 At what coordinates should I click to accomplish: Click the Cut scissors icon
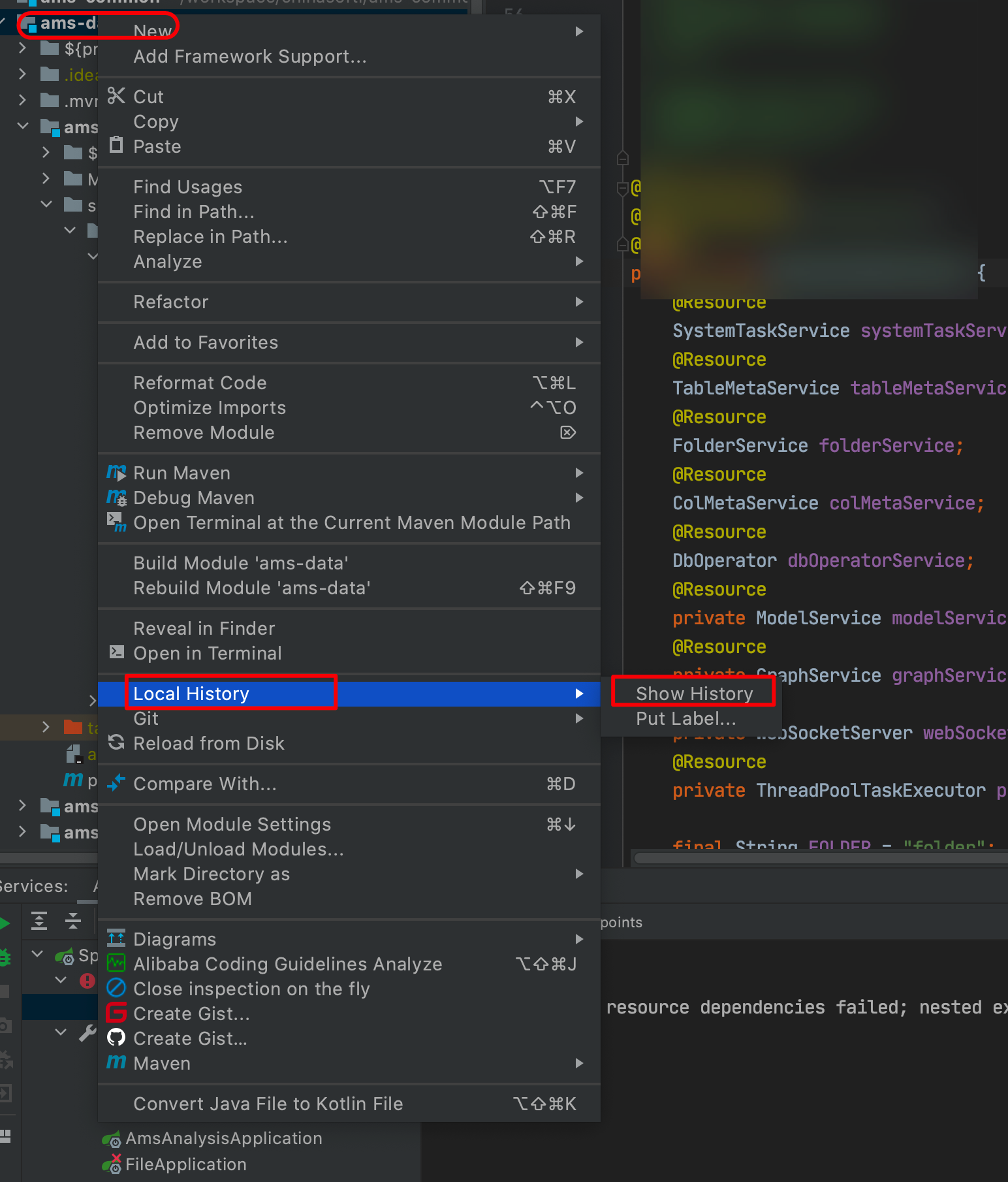pos(116,96)
